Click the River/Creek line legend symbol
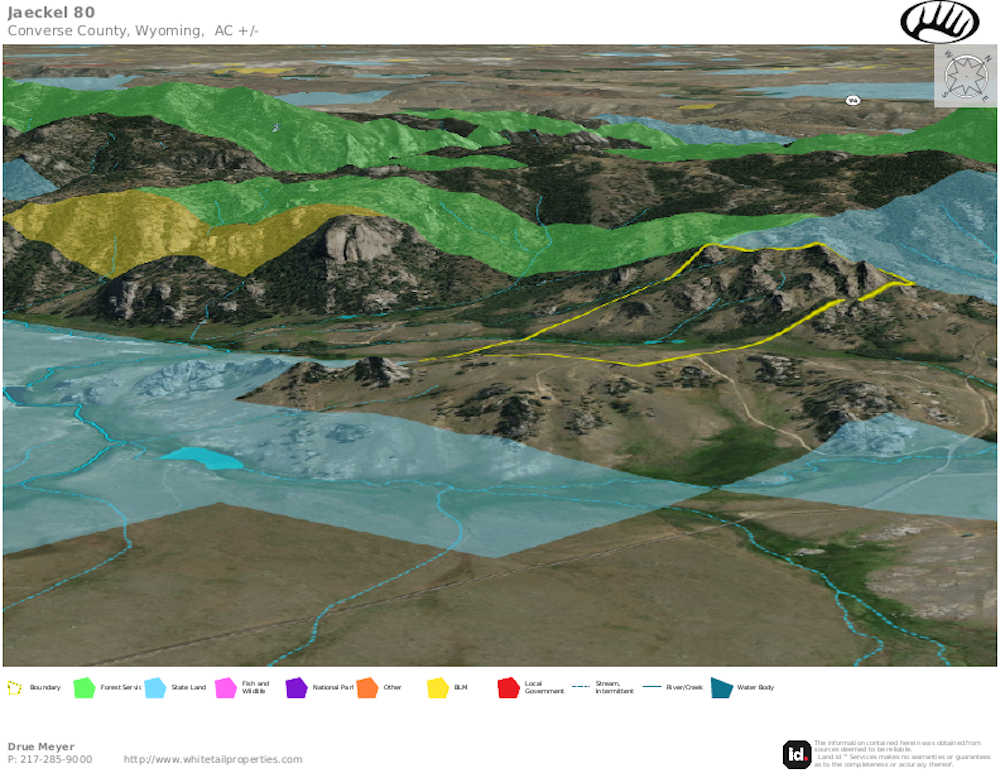1000x773 pixels. coord(651,688)
